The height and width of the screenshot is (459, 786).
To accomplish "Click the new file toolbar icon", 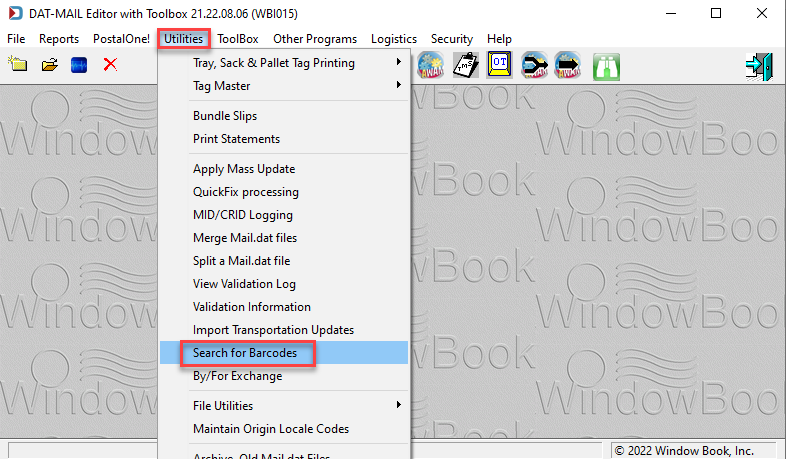I will point(18,65).
